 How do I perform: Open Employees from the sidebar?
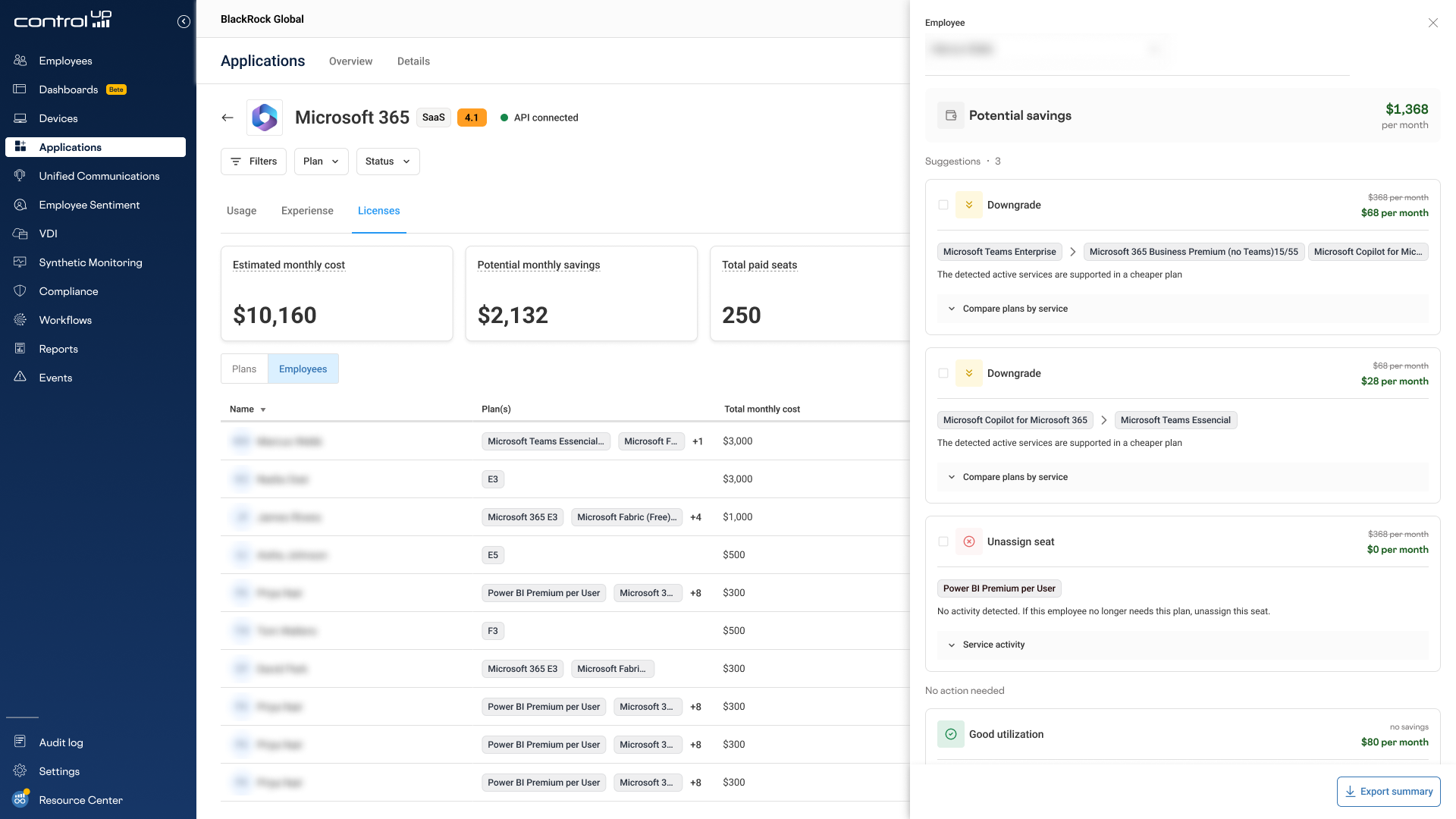click(x=65, y=61)
